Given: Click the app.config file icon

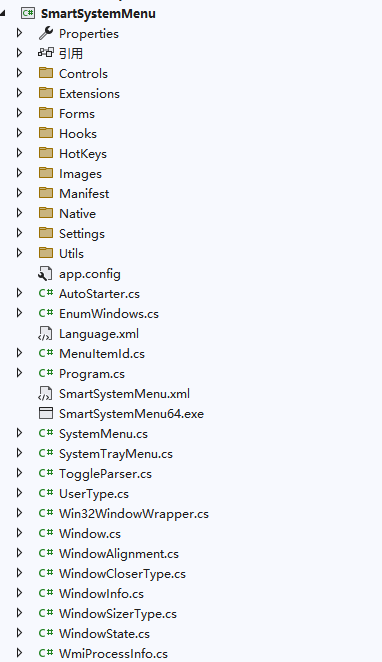Looking at the screenshot, I should click(x=46, y=274).
